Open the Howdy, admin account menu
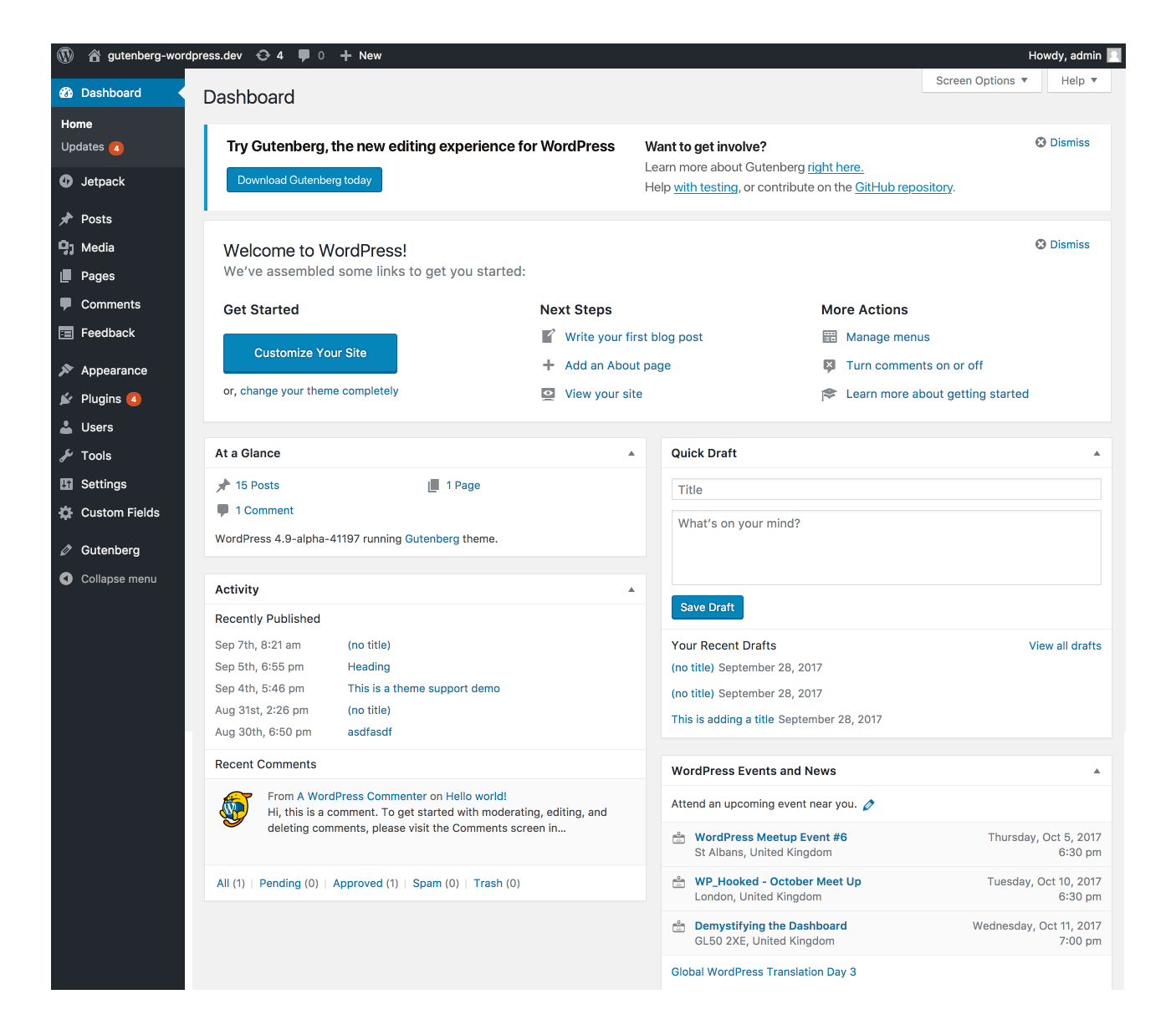This screenshot has height=1035, width=1176. point(1074,55)
